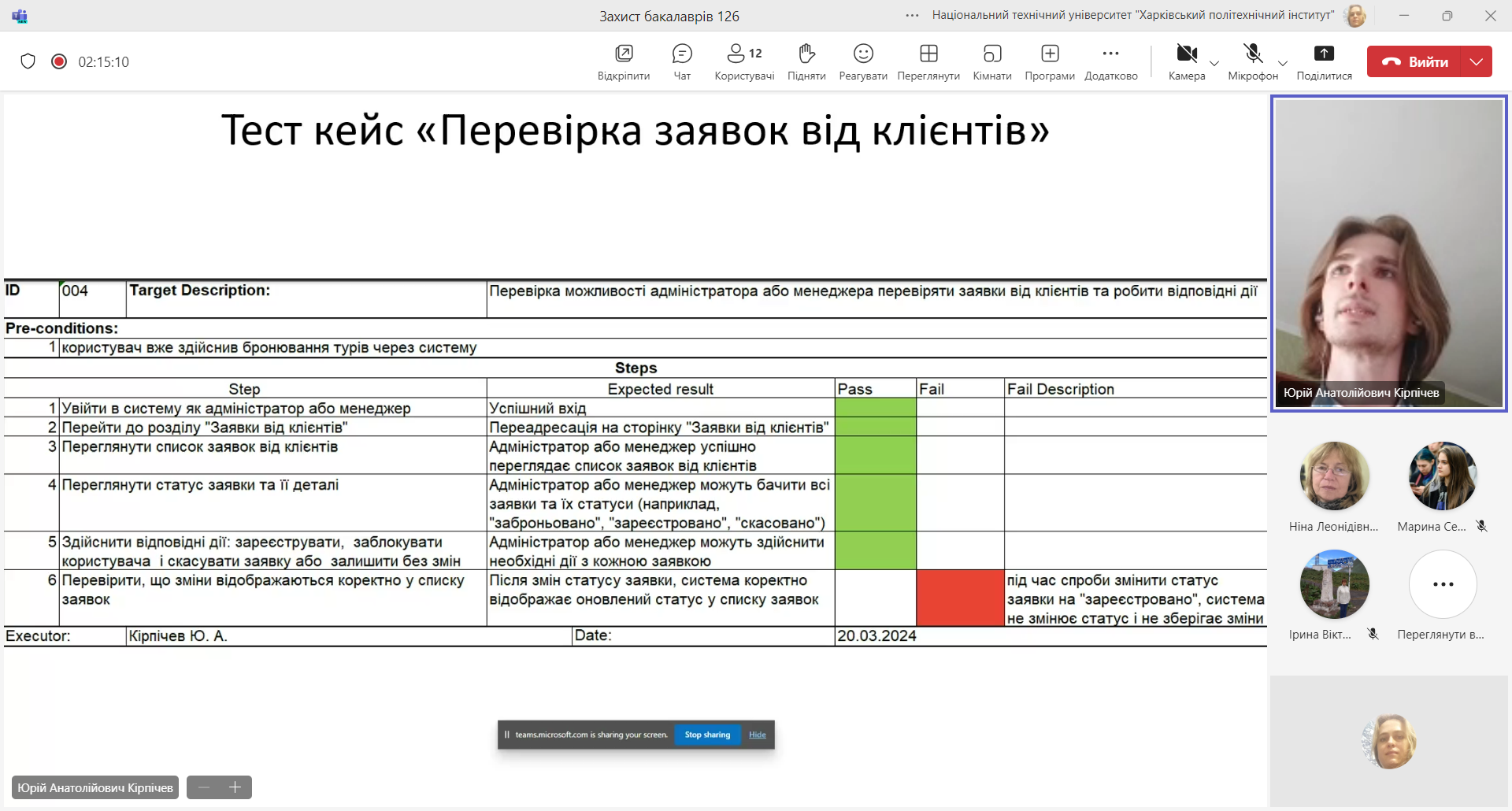Viewport: 1512px width, 811px height.
Task: Open the title bar ellipsis menu
Action: coord(912,16)
